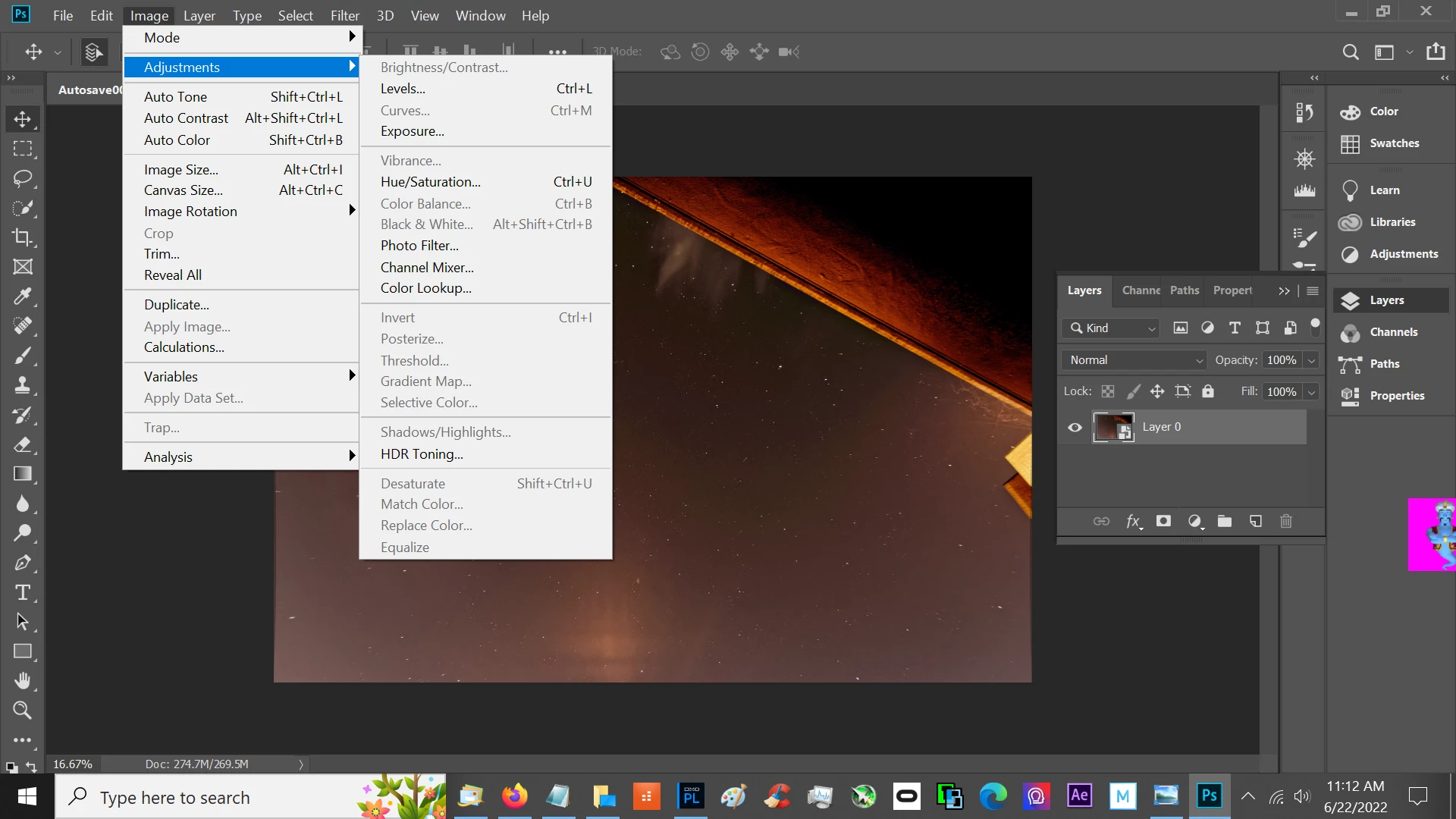Open the Libraries panel button
This screenshot has height=819, width=1456.
click(x=1392, y=222)
